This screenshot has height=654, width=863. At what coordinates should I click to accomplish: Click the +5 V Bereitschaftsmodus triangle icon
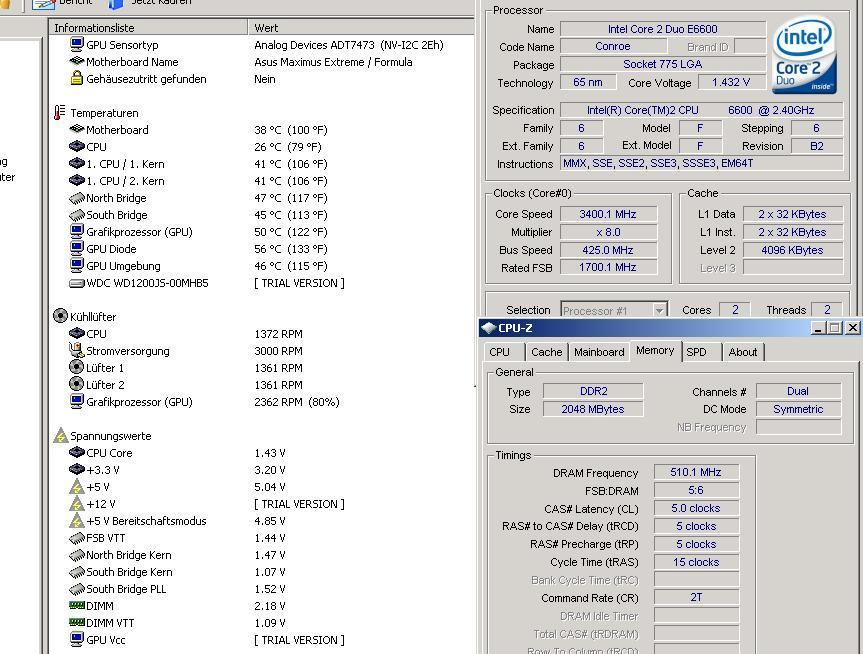[x=77, y=521]
